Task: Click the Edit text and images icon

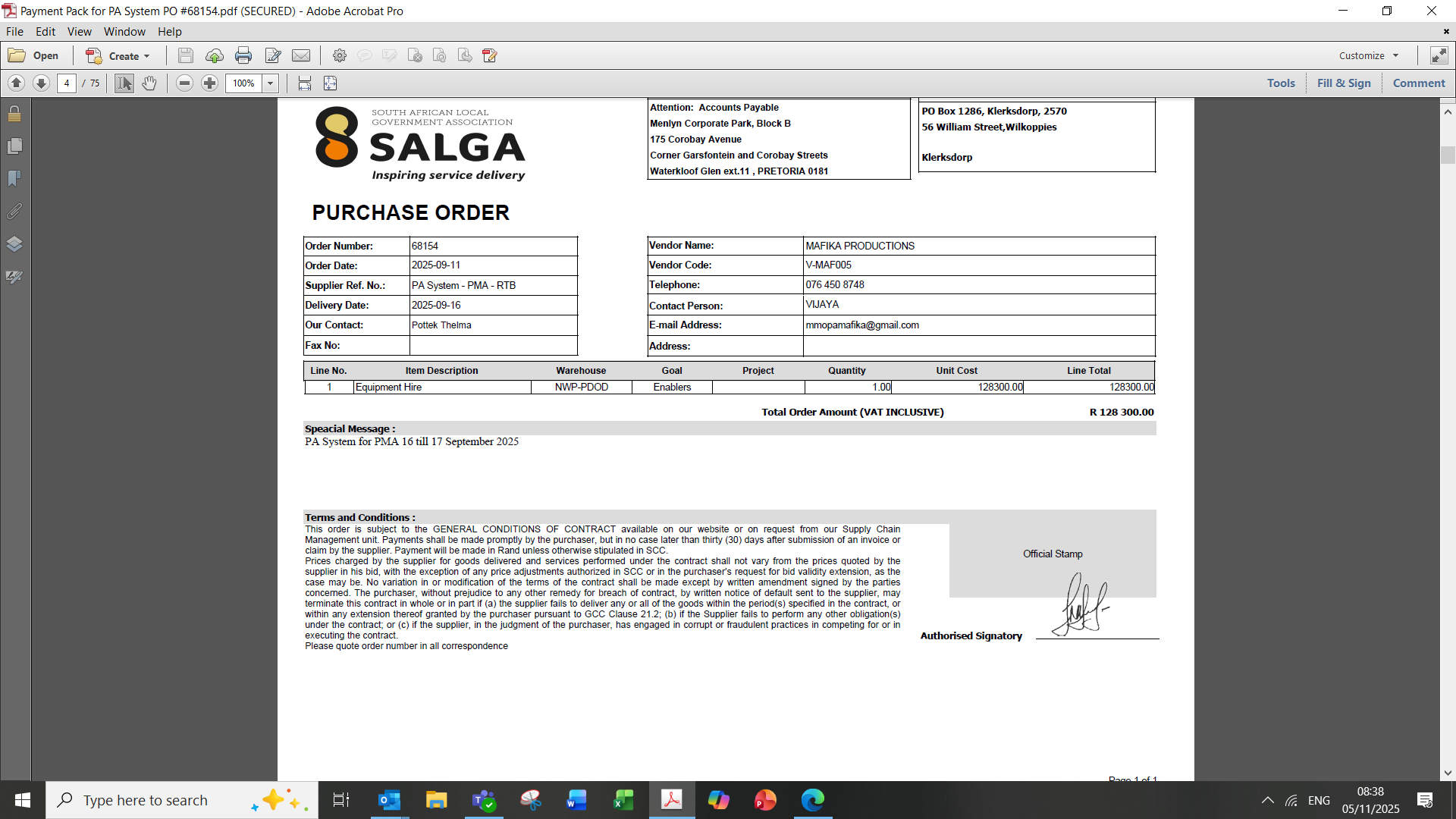Action: 273,55
